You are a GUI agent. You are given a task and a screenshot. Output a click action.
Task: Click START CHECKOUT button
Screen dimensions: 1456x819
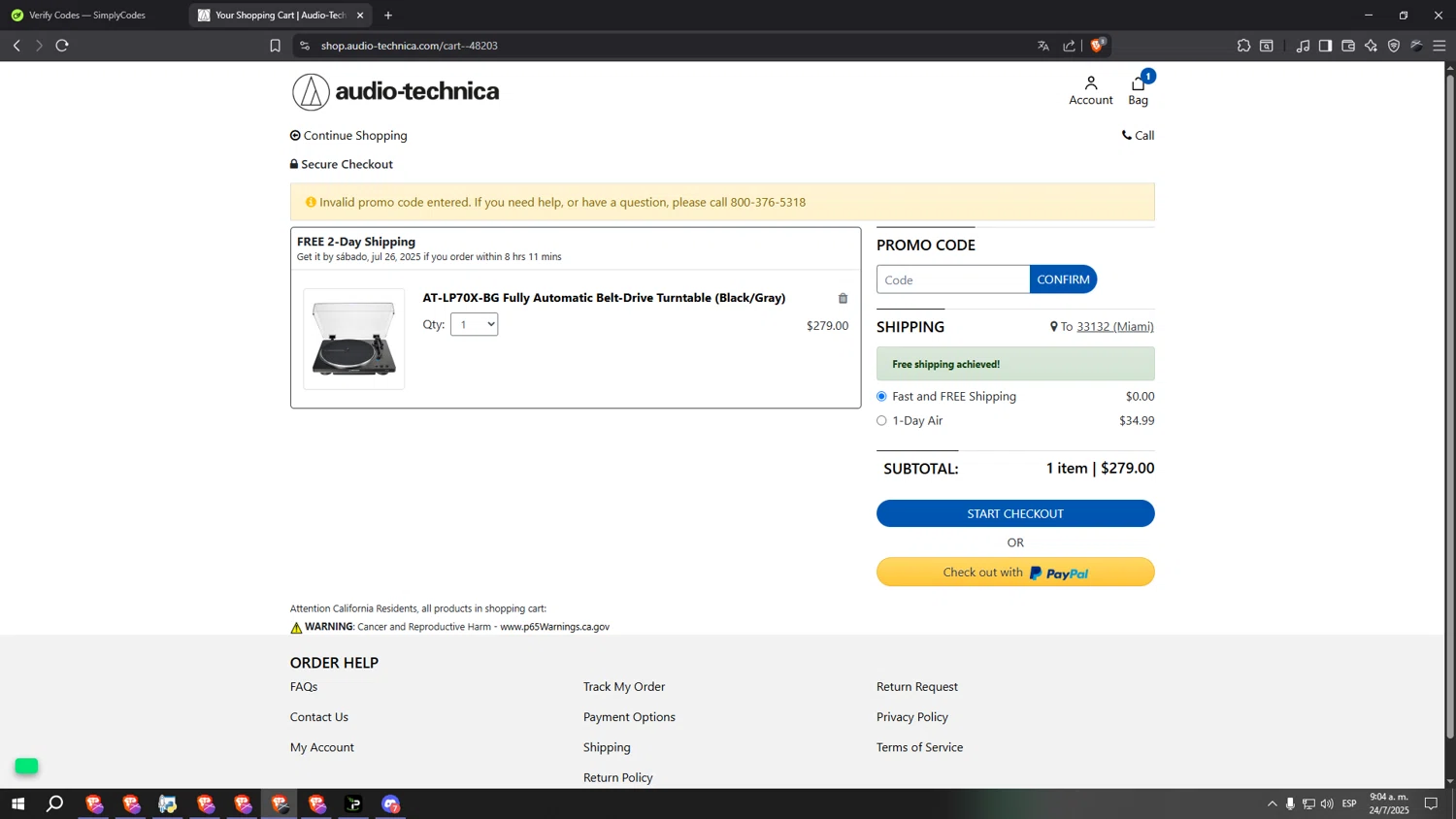[1015, 514]
